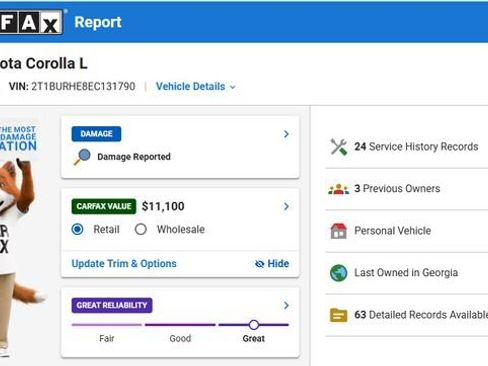Click the previous owners people icon
This screenshot has width=488, height=366.
tap(339, 189)
